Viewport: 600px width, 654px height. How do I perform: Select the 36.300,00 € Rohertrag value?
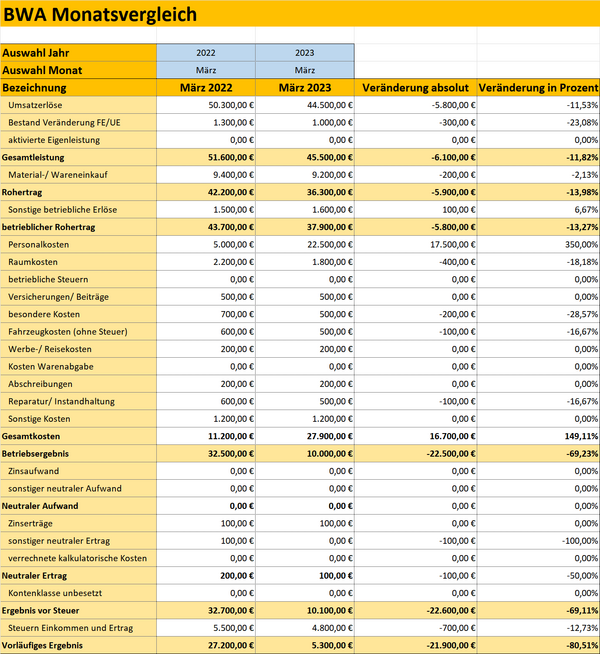pos(305,192)
